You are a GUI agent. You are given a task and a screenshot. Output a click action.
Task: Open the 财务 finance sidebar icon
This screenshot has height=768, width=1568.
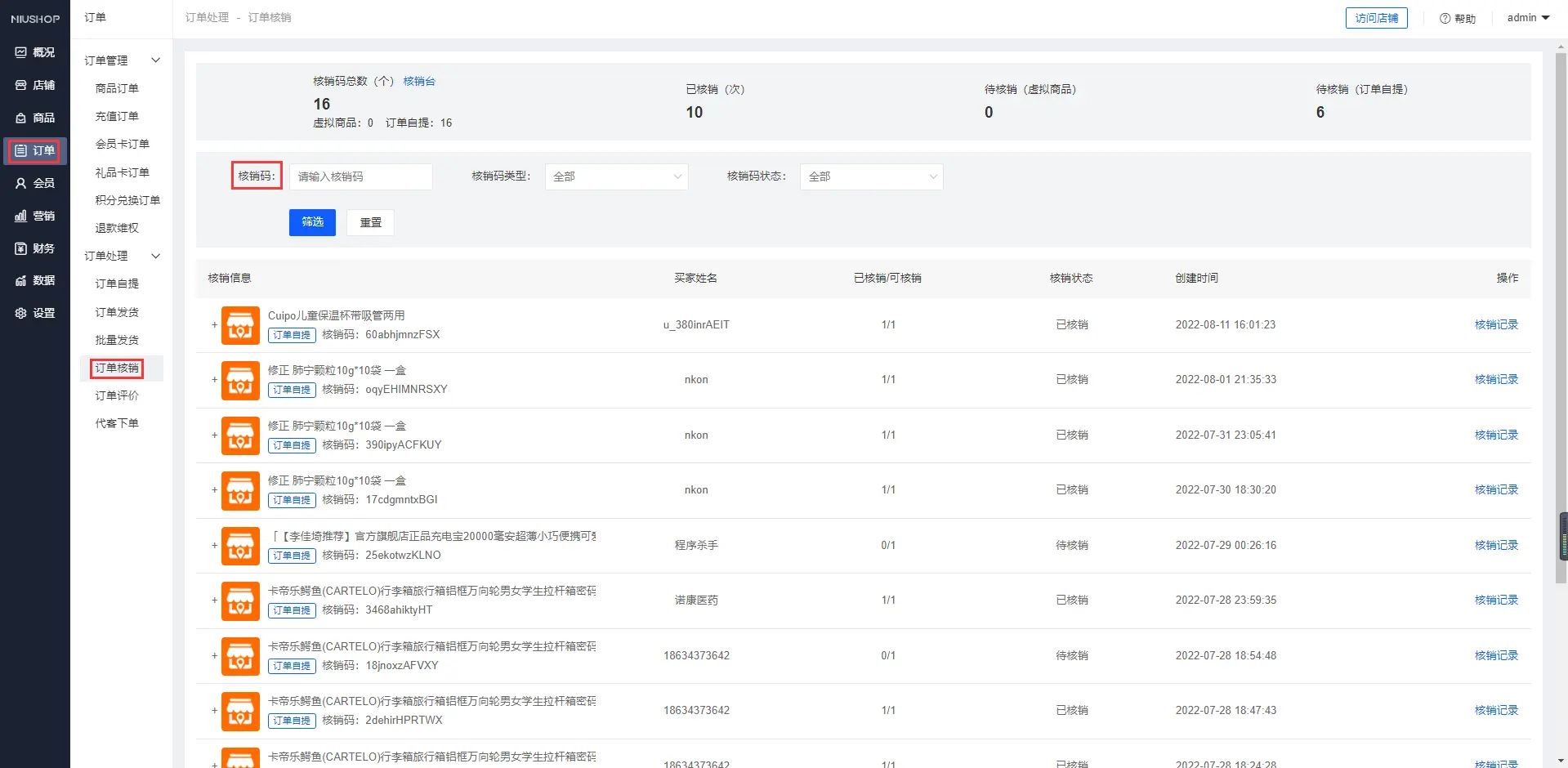point(21,248)
